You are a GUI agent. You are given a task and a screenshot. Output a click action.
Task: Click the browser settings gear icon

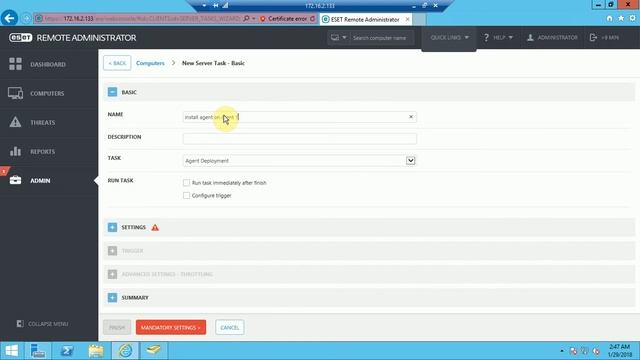pos(632,18)
